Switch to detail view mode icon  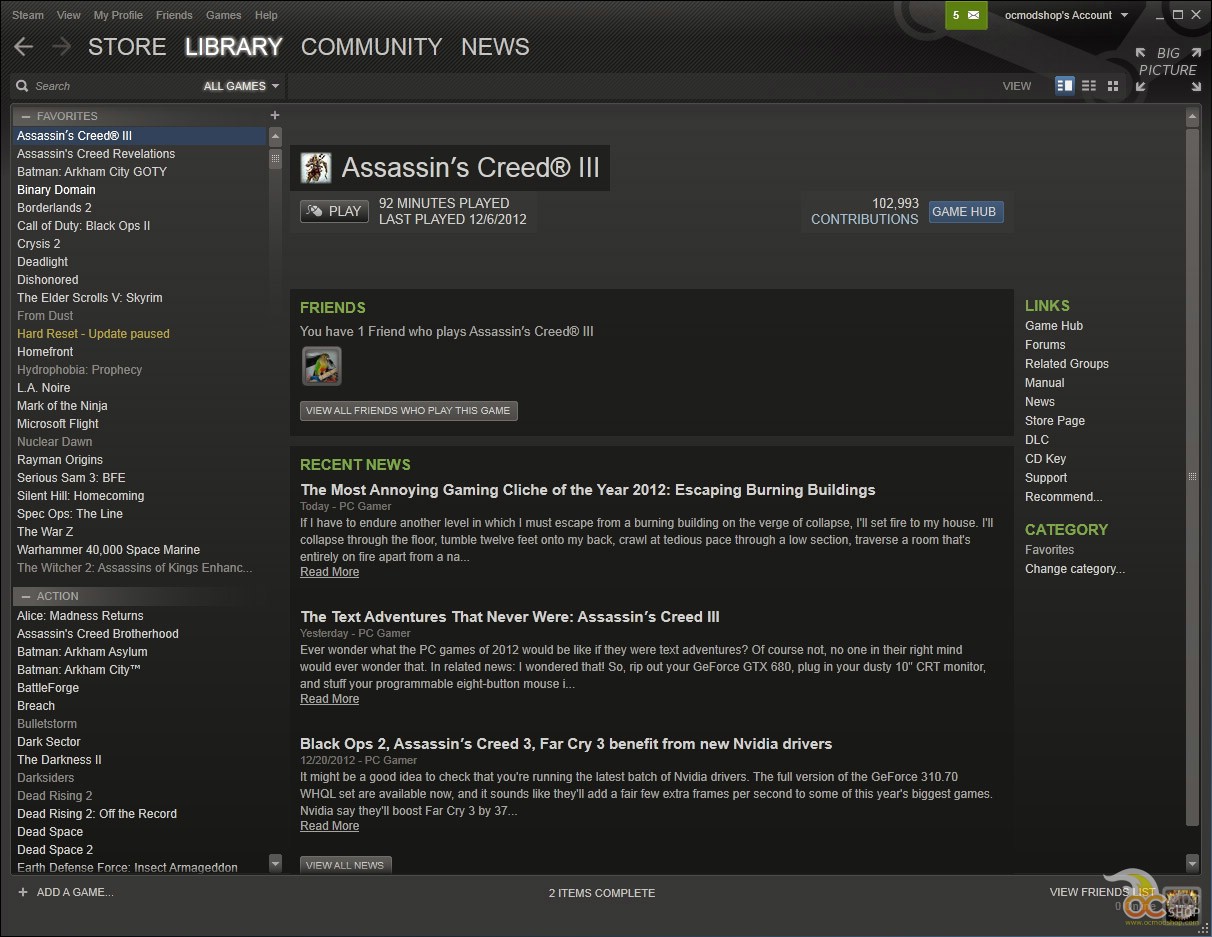click(x=1065, y=86)
